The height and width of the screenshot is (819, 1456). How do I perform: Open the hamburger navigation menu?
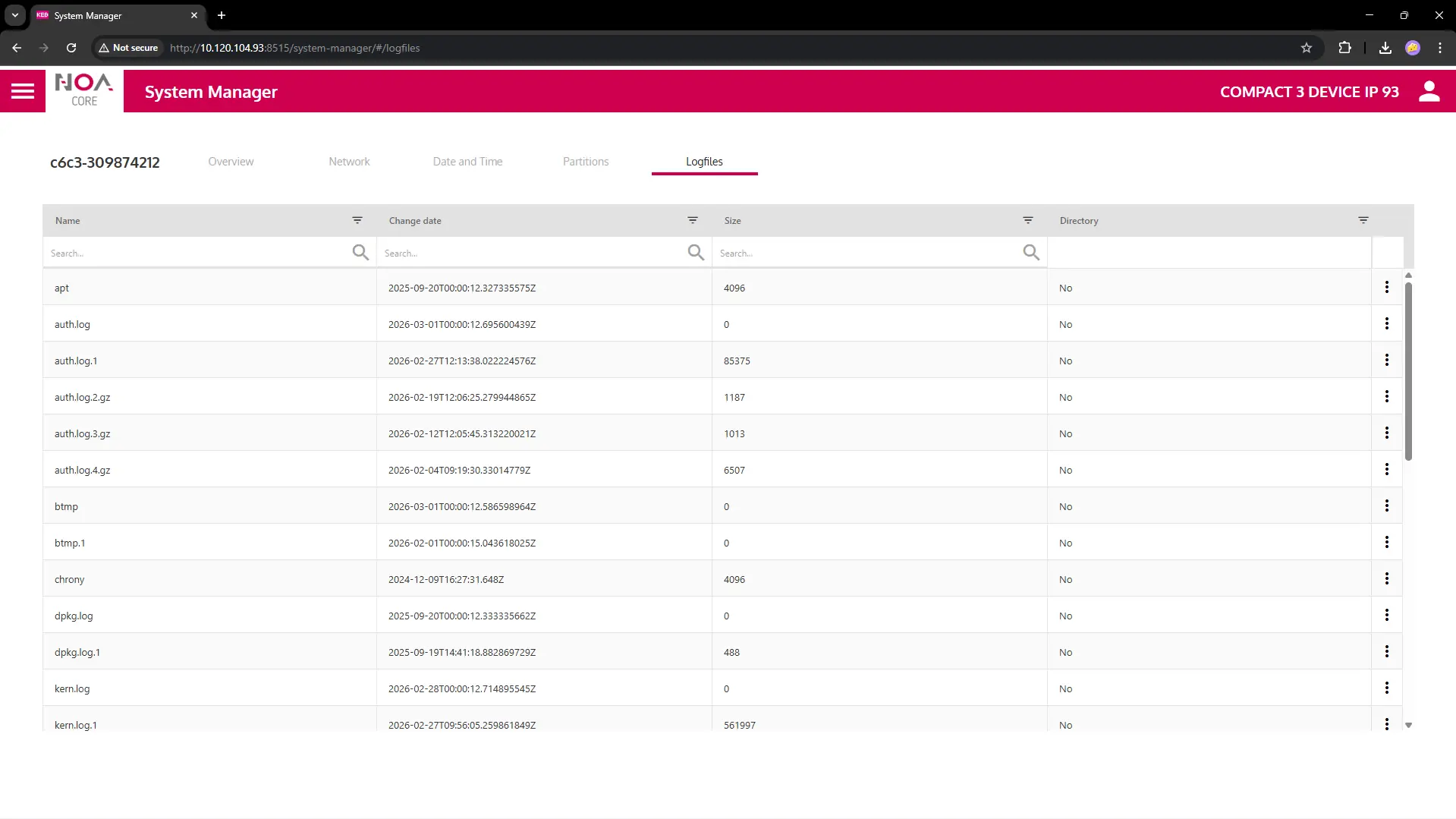pyautogui.click(x=23, y=91)
